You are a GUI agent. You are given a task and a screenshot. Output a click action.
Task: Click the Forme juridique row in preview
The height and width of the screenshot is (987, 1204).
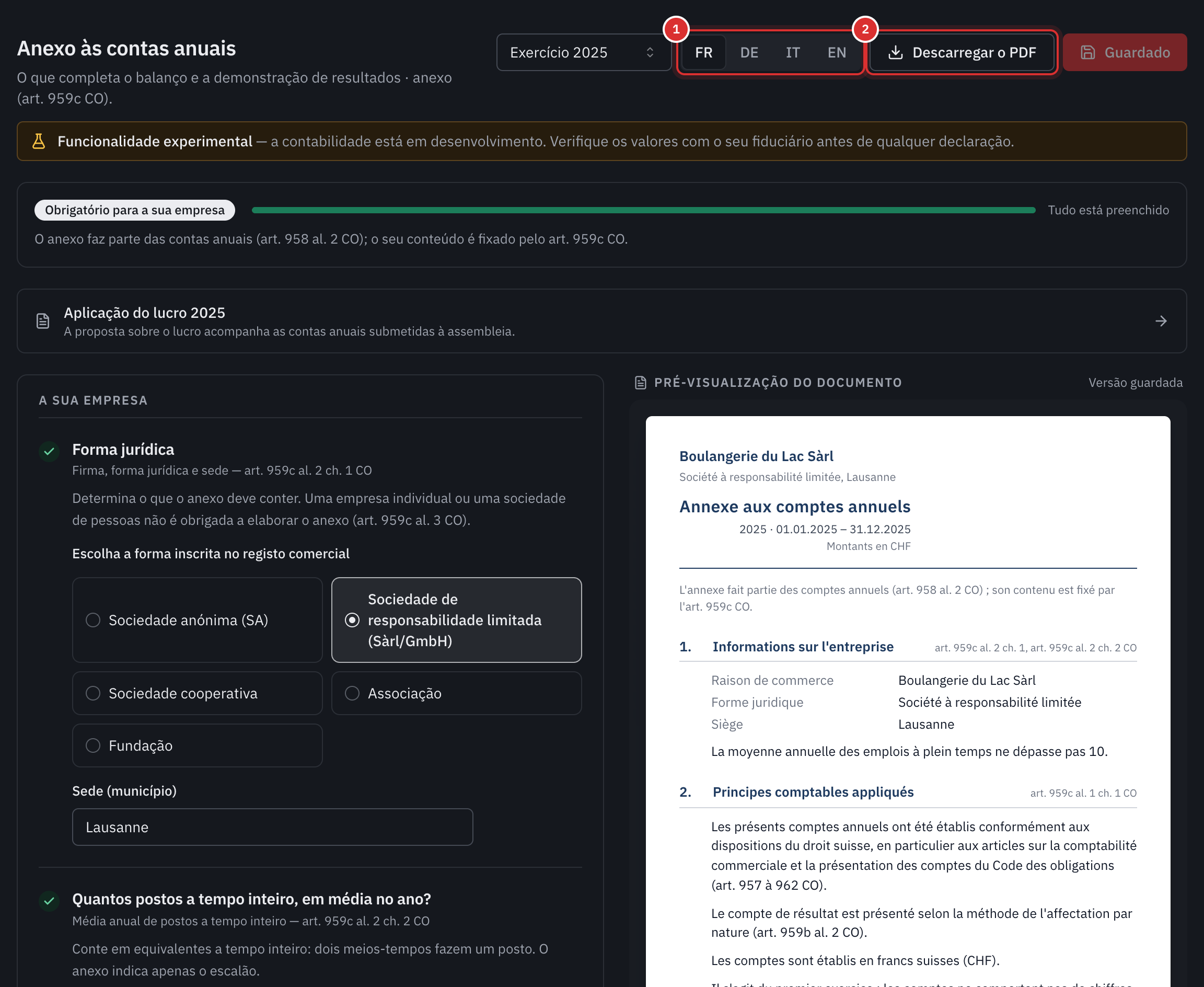pos(924,702)
